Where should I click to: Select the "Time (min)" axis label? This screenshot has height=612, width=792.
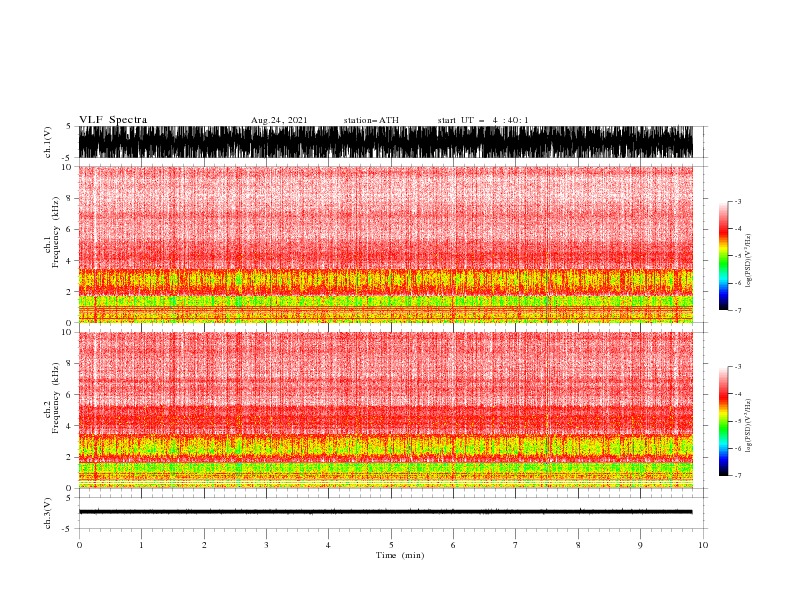coord(400,555)
